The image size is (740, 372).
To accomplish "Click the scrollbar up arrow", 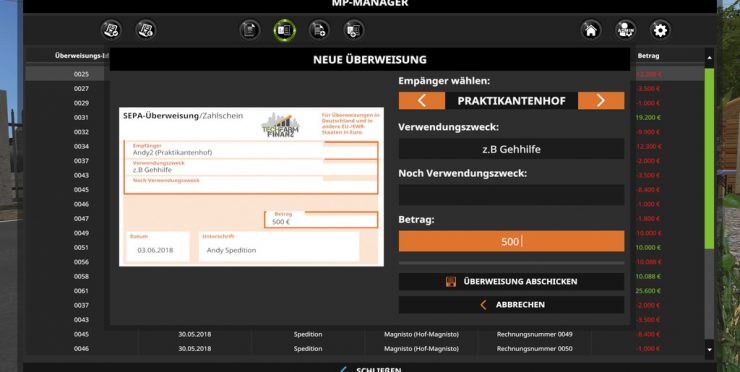I will 709,58.
